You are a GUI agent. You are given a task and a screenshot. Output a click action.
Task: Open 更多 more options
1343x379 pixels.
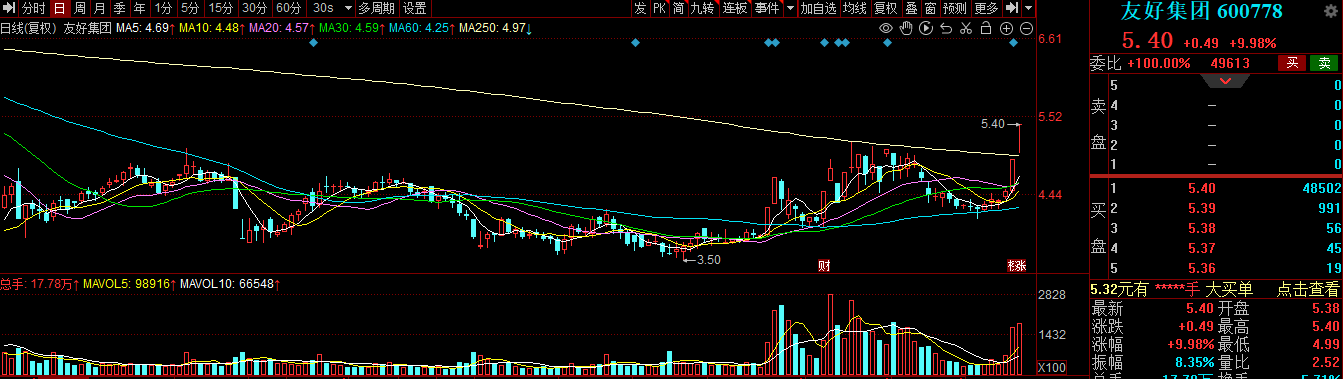click(x=986, y=8)
